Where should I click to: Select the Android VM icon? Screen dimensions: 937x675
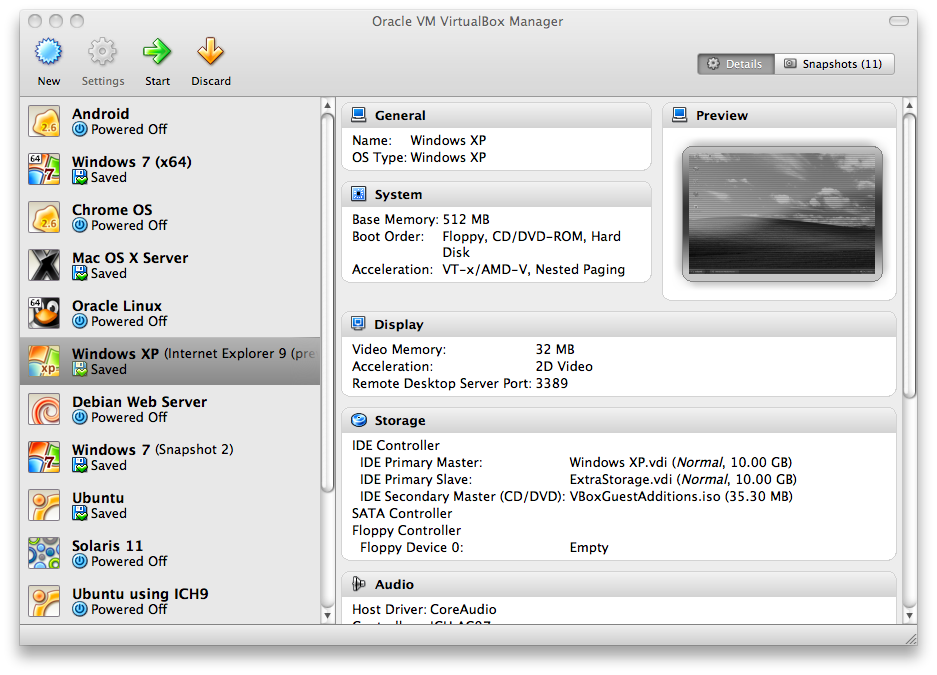point(45,122)
